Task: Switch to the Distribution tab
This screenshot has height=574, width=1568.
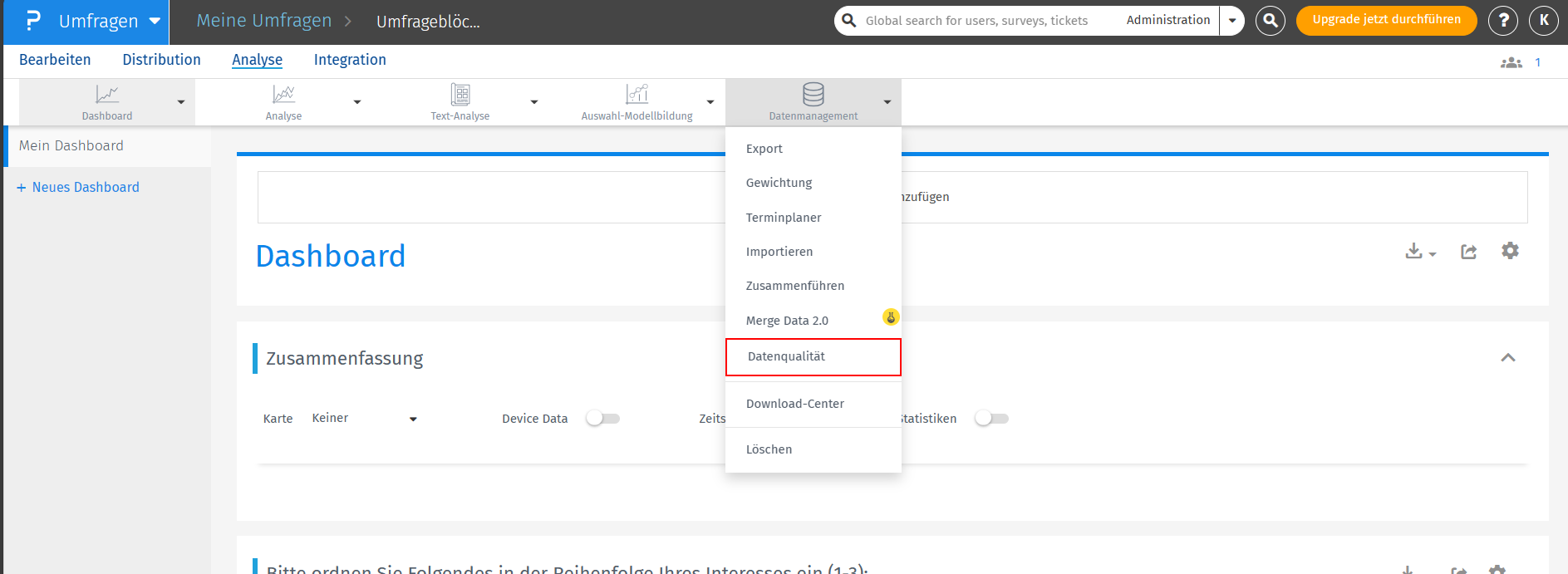Action: (161, 60)
